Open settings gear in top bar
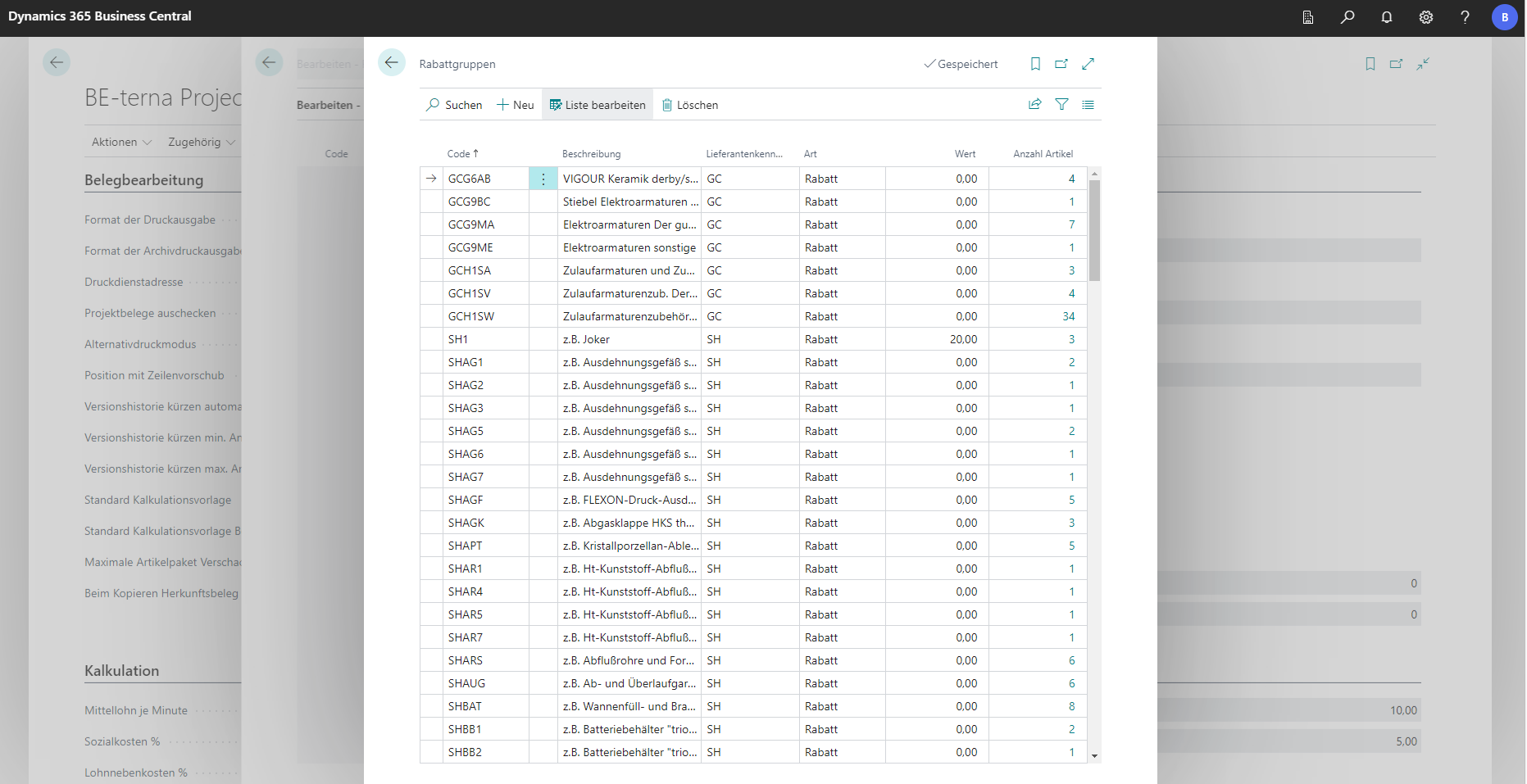Viewport: 1527px width, 784px height. pyautogui.click(x=1426, y=16)
